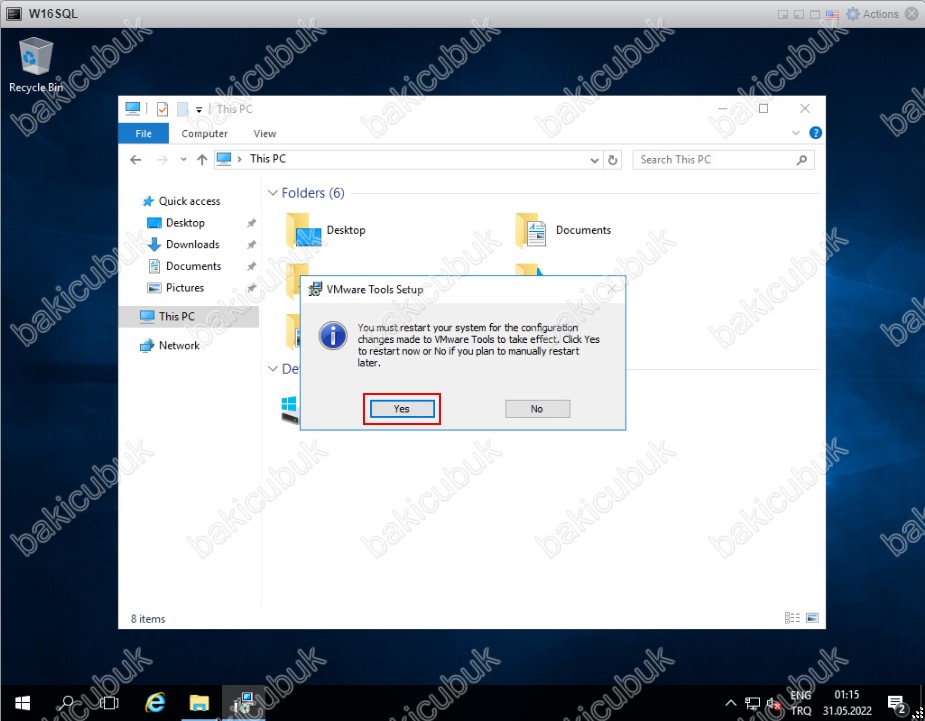Expand the address bar history dropdown
Screen dimensions: 925x721
click(x=594, y=160)
